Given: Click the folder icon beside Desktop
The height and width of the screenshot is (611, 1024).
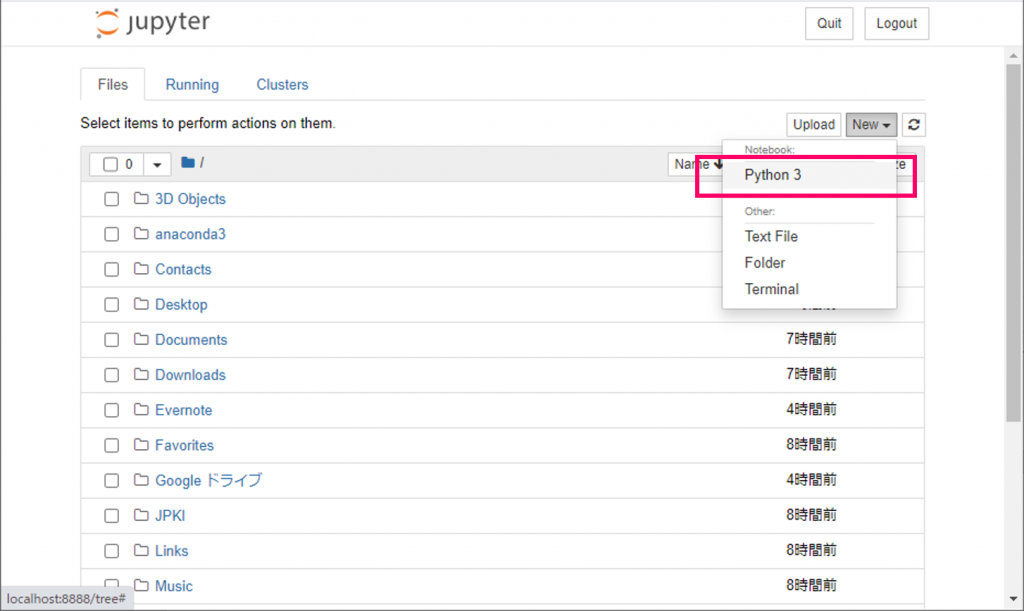Looking at the screenshot, I should coord(141,304).
